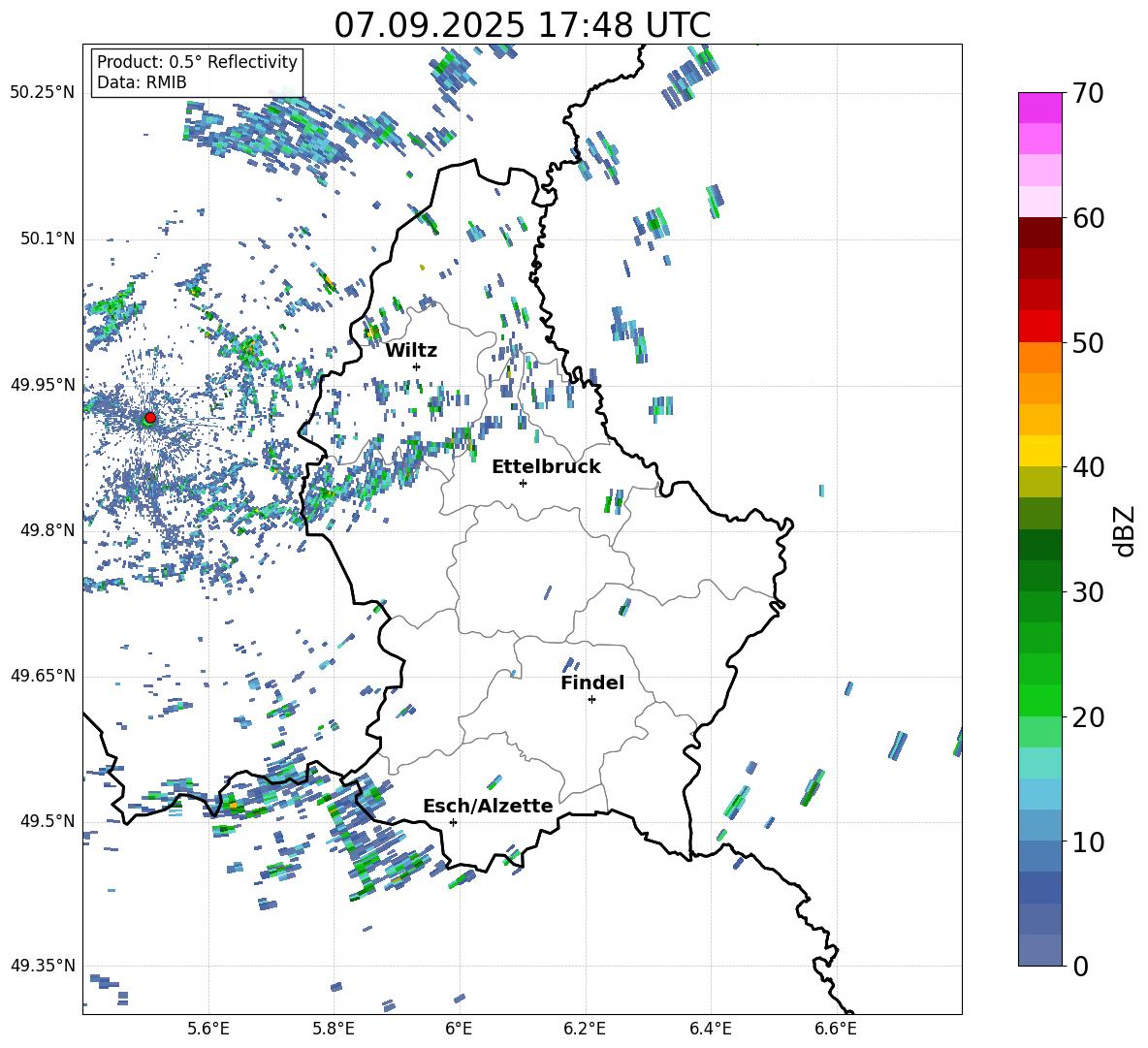The image size is (1148, 1048).
Task: Click the Ettelbruck city label
Action: coord(546,467)
